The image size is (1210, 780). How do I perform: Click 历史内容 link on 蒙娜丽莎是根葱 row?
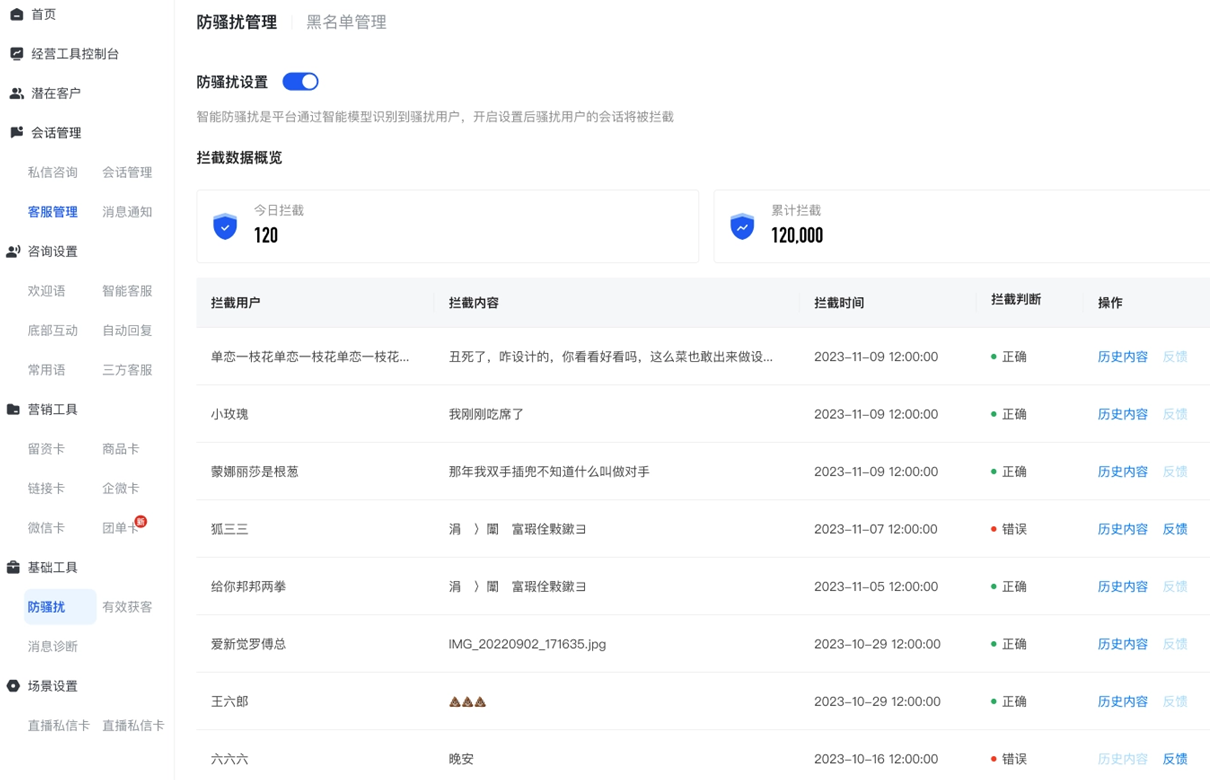click(x=1122, y=471)
